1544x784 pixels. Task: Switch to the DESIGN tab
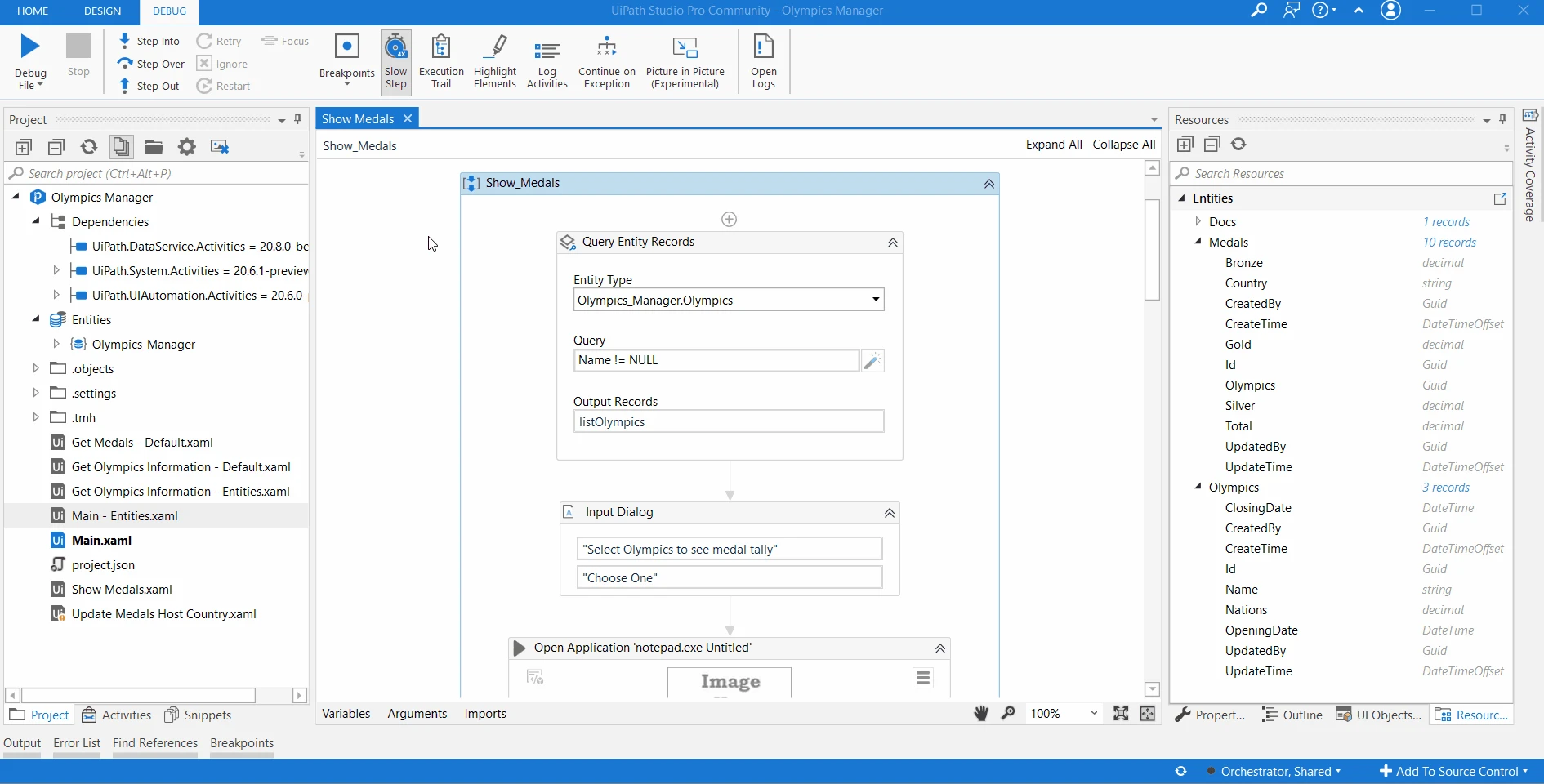point(102,11)
